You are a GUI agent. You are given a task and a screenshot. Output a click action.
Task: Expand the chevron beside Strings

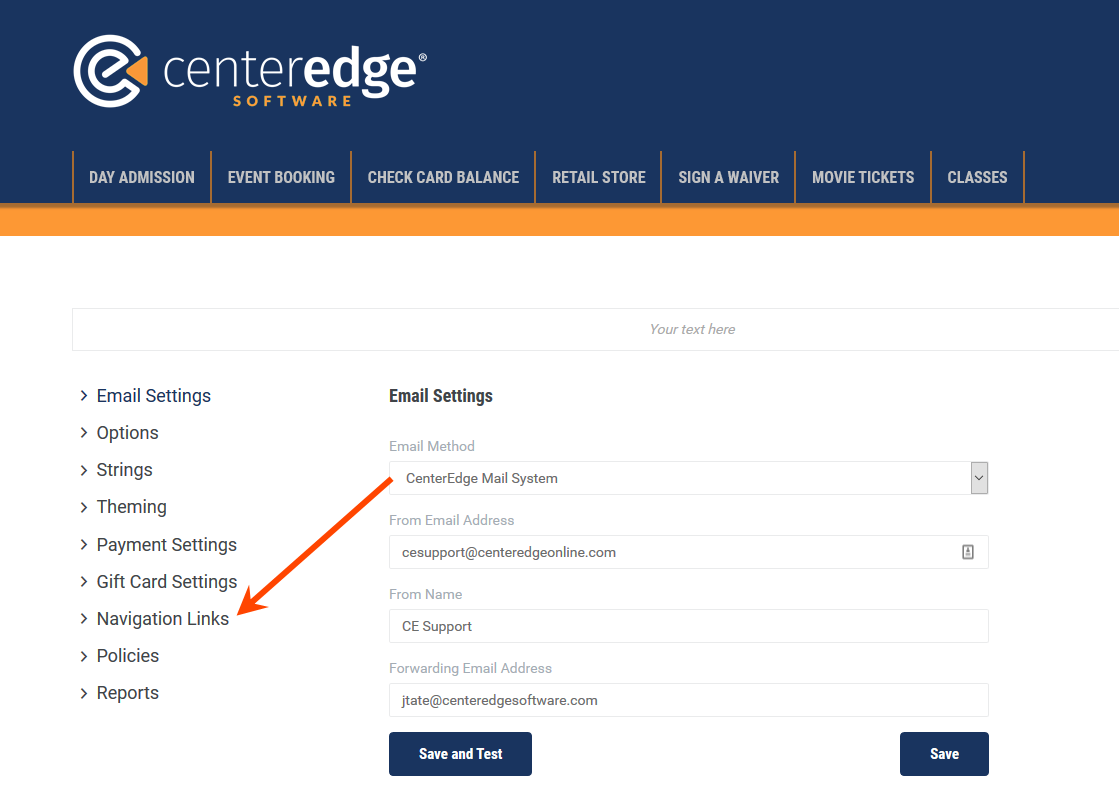[x=83, y=470]
